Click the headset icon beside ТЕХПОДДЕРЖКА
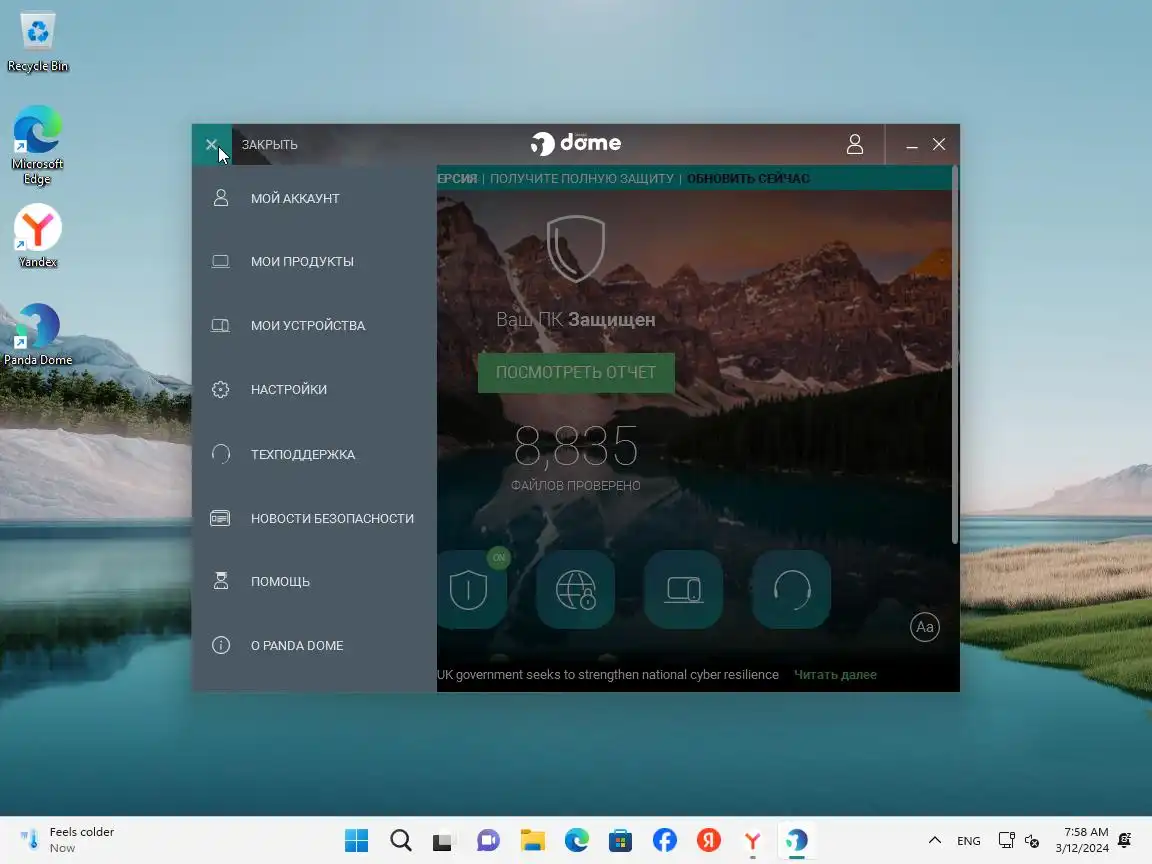1152x864 pixels. [220, 454]
